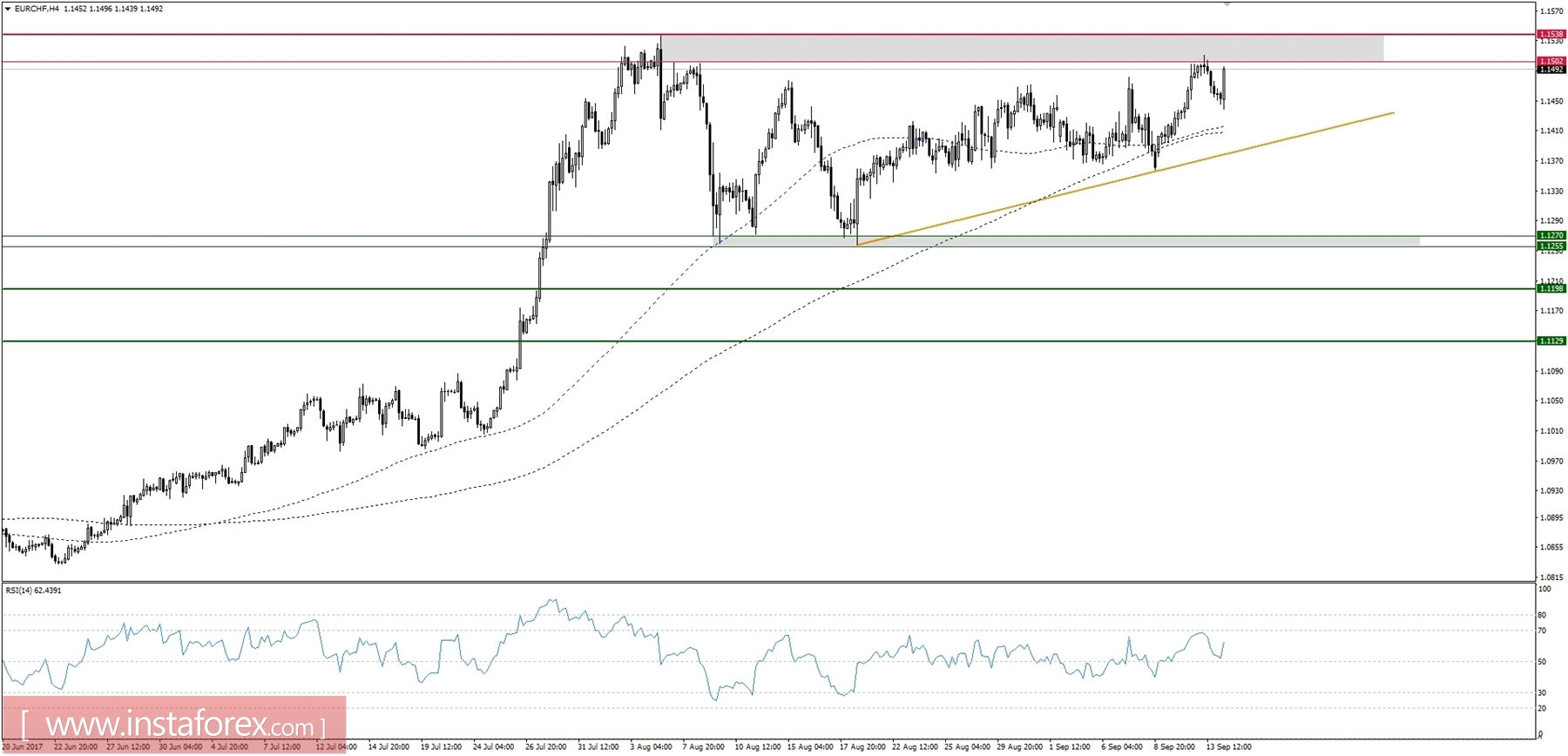This screenshot has height=756, width=1568.
Task: Click the black 1.1492 current price label
Action: coord(1551,69)
